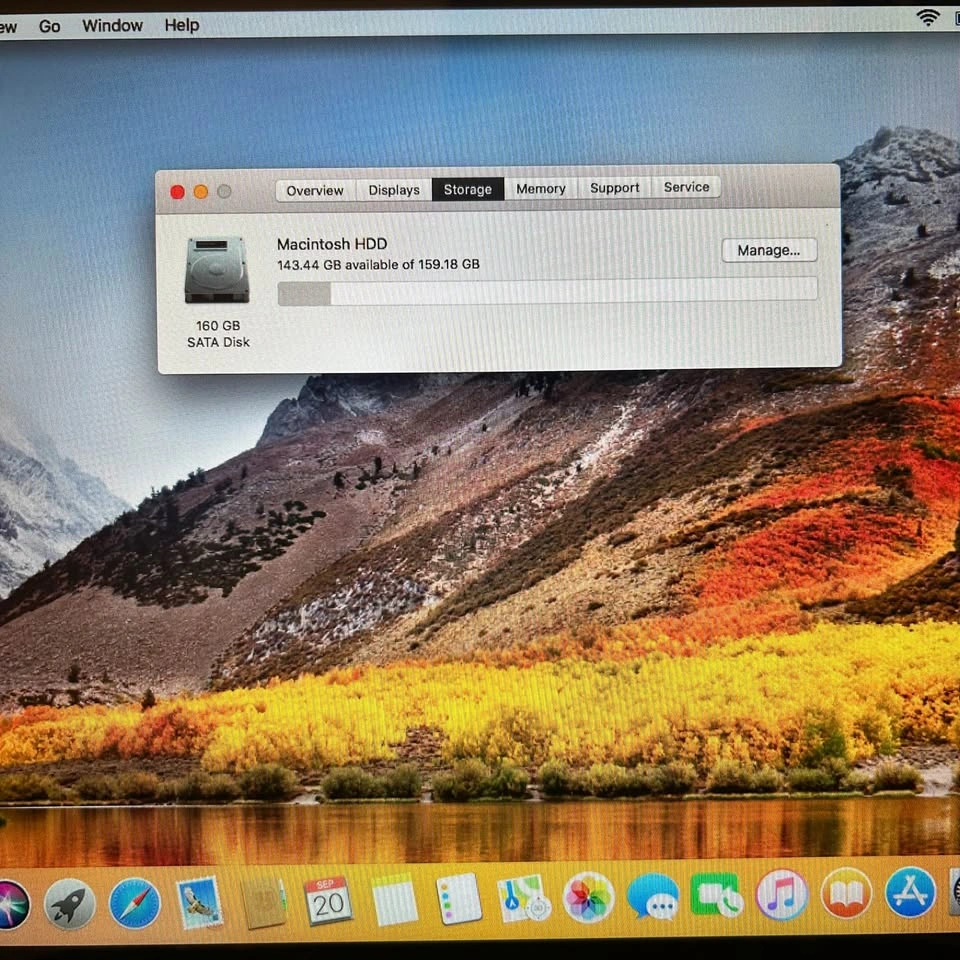
Task: Switch to the Overview tab
Action: tap(315, 190)
